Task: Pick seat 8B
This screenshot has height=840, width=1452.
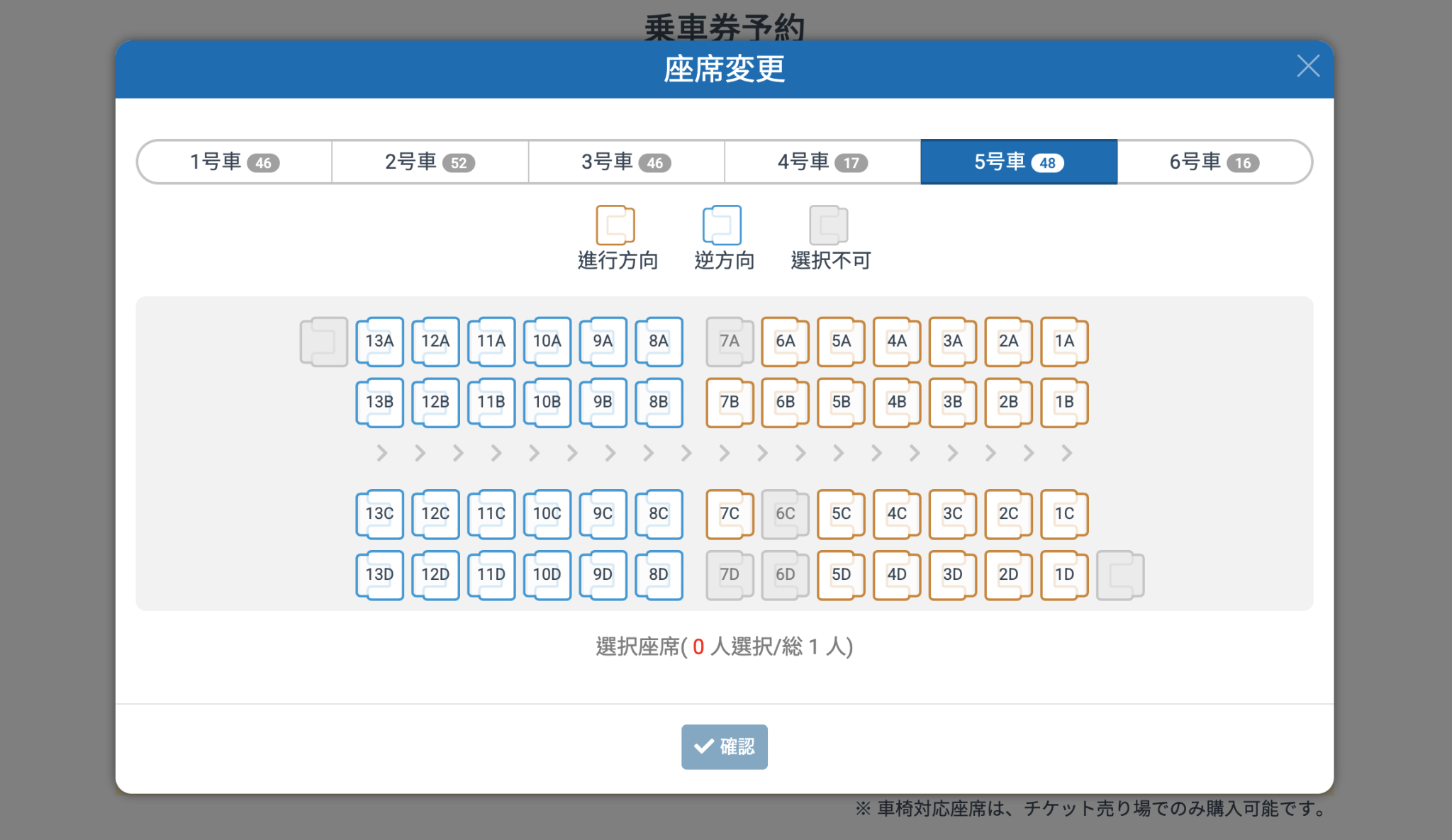Action: 659,402
